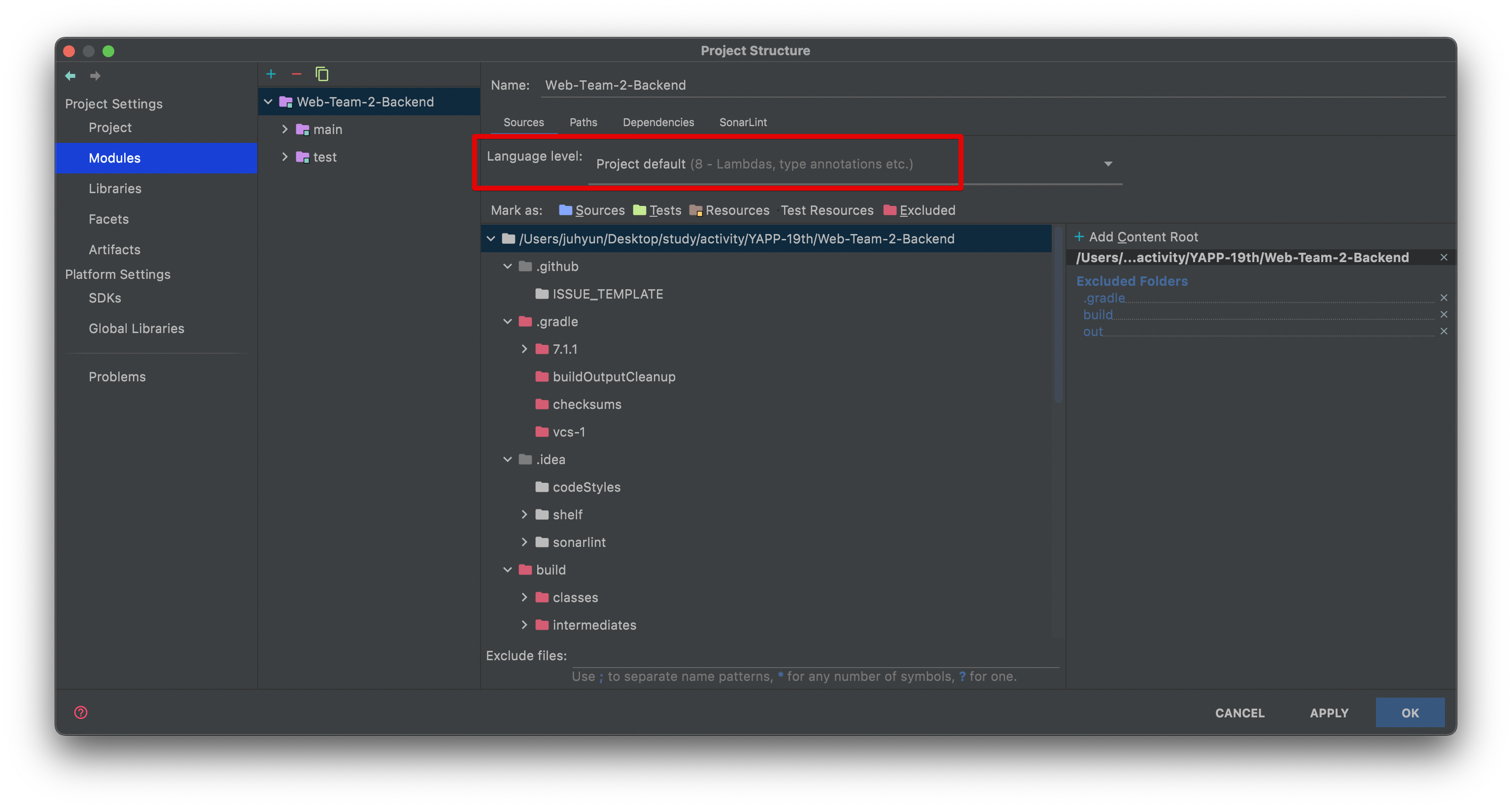Click .gradle excluded folder link

1104,298
